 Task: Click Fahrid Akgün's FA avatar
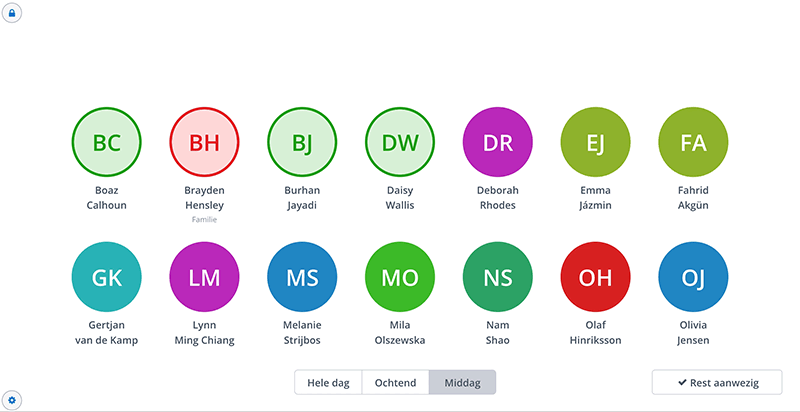click(693, 142)
